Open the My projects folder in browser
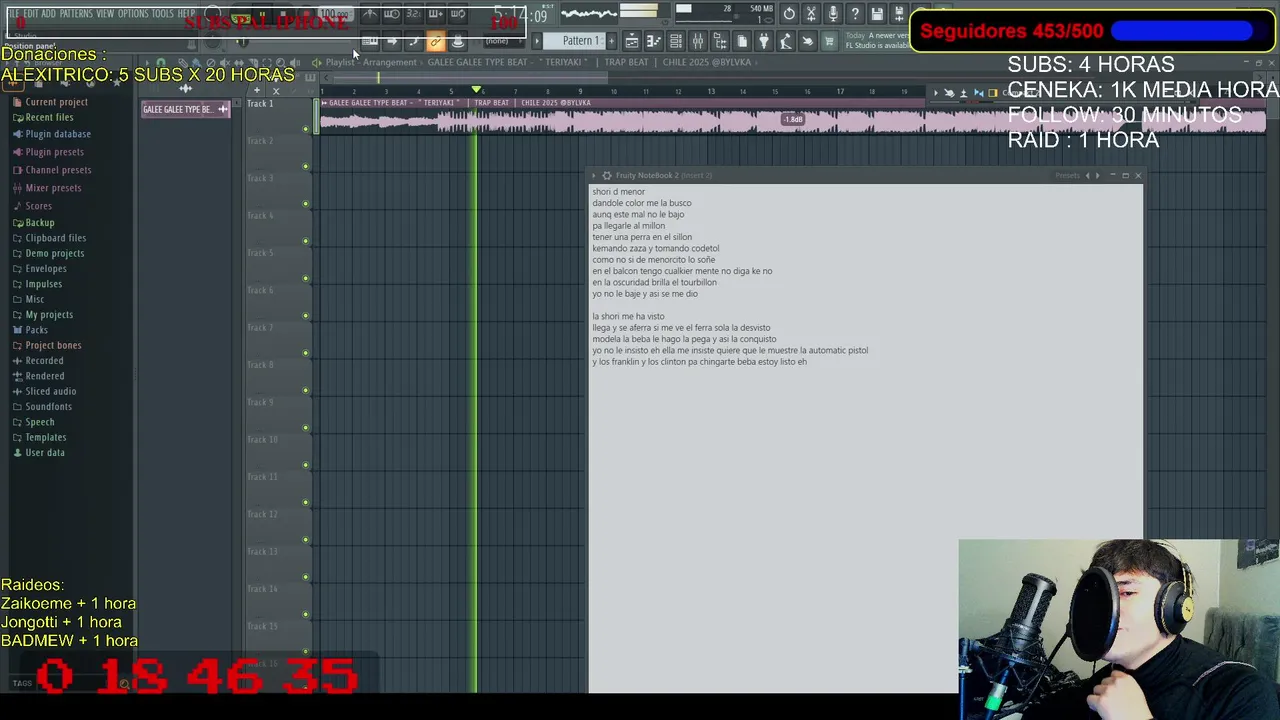The image size is (1280, 720). (49, 315)
